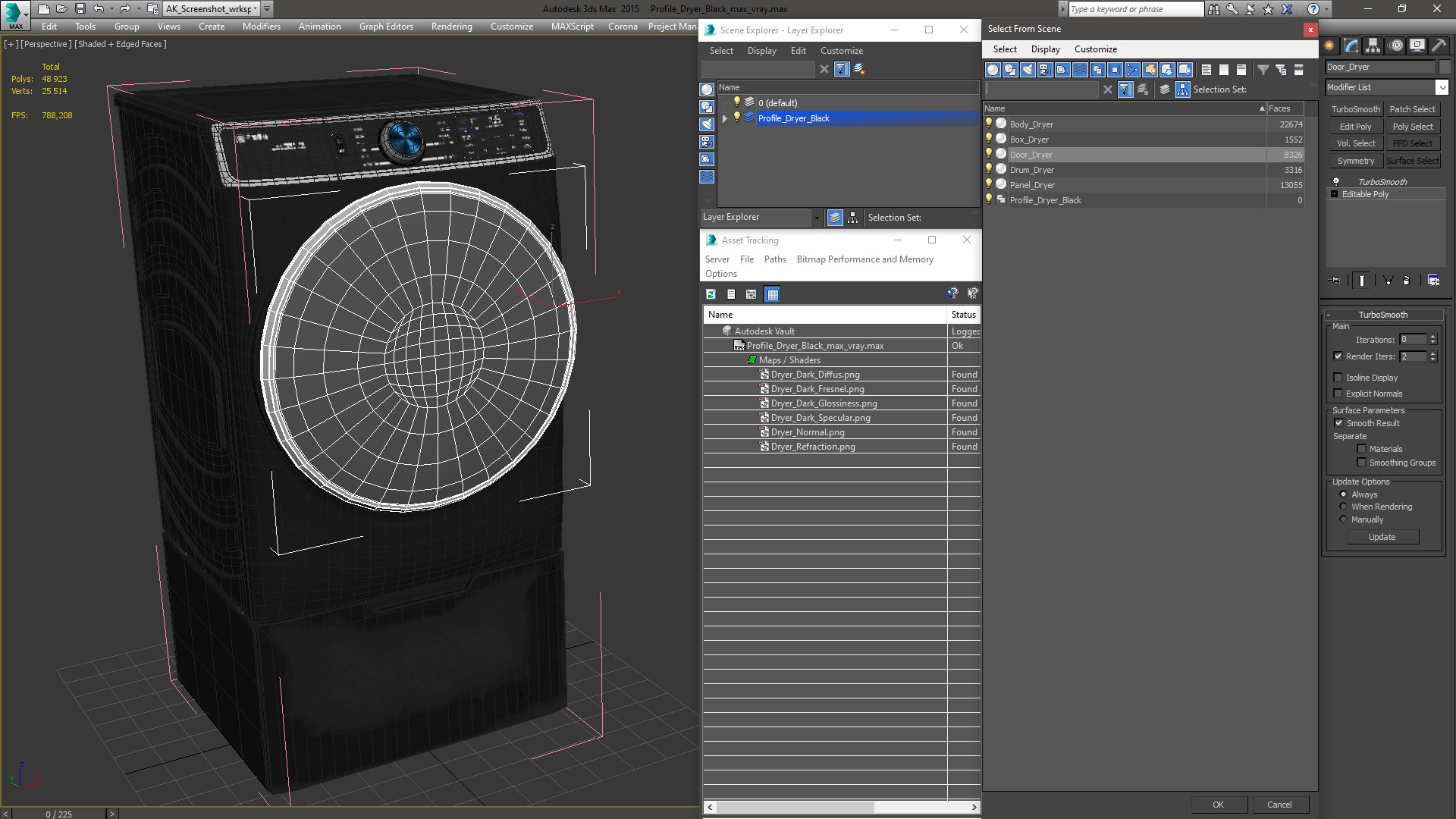The image size is (1456, 819).
Task: Expand the Editable Poly stack entry
Action: pos(1334,194)
